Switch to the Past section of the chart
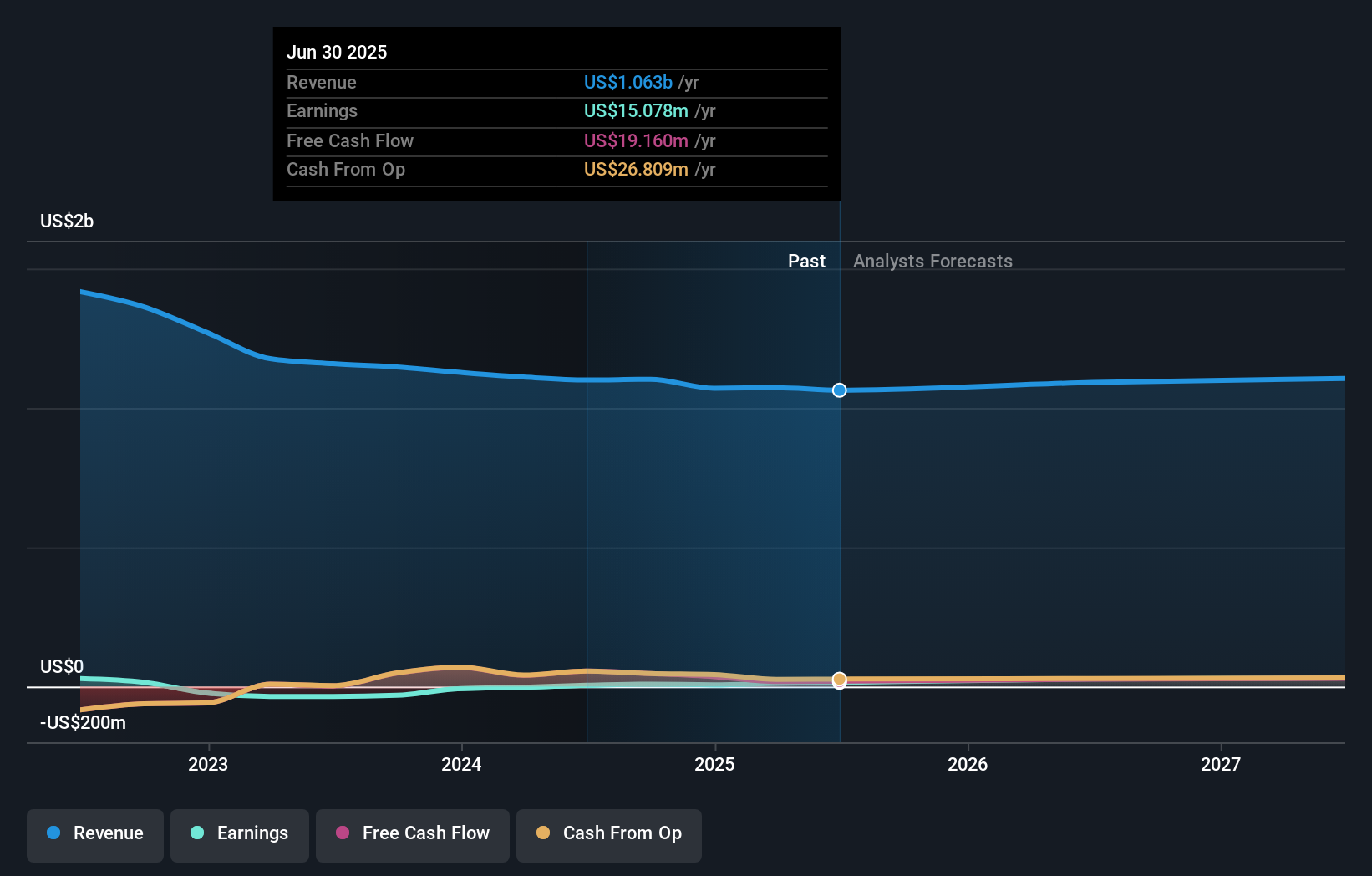 coord(806,261)
